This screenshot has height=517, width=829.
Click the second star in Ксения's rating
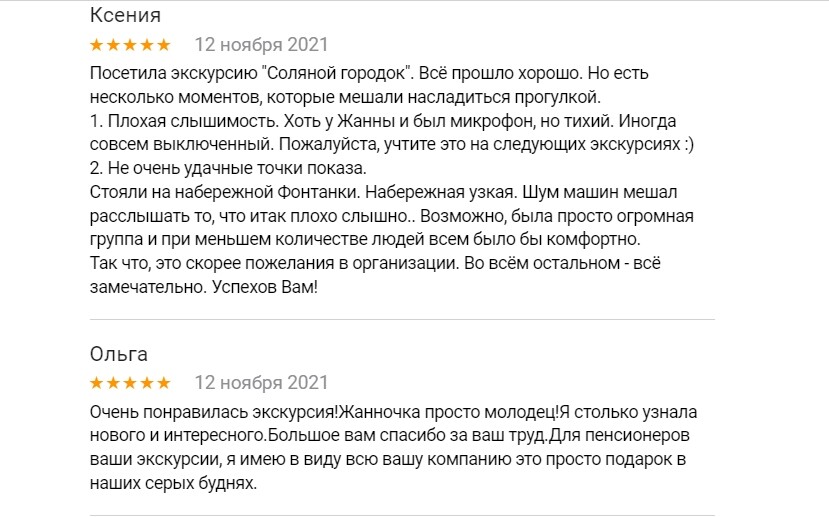113,45
